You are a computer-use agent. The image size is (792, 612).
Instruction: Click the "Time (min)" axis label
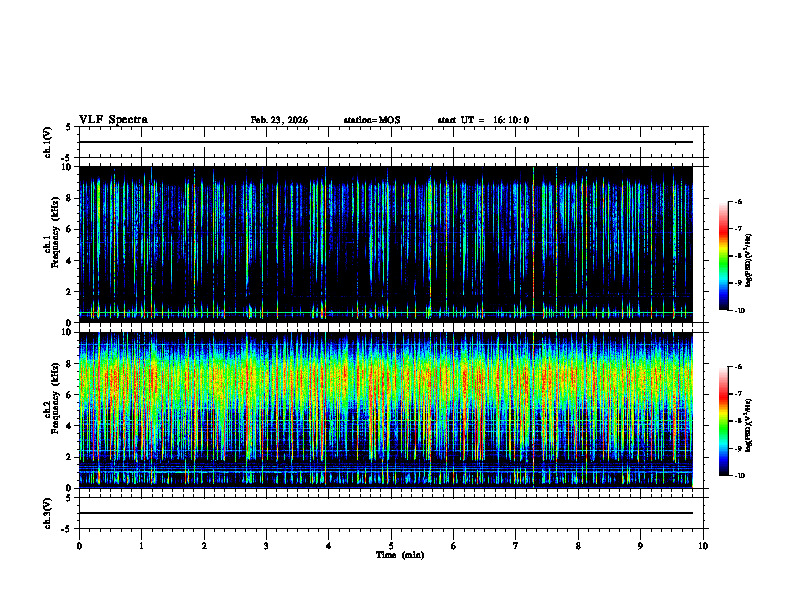[x=400, y=555]
